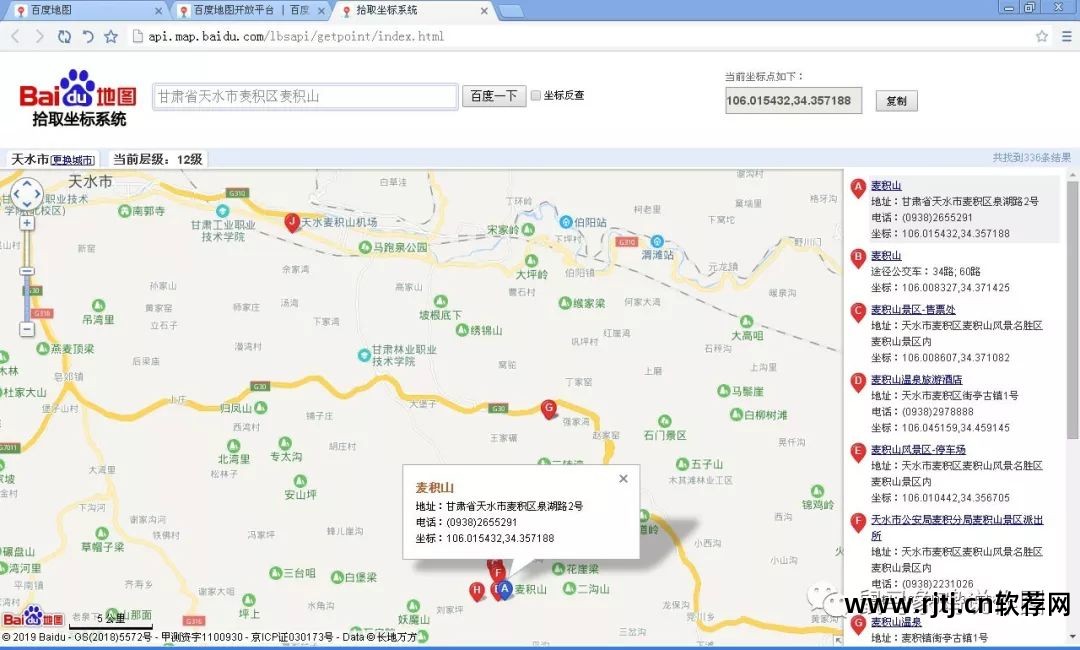
Task: Zoom out map with minus button
Action: pyautogui.click(x=27, y=330)
